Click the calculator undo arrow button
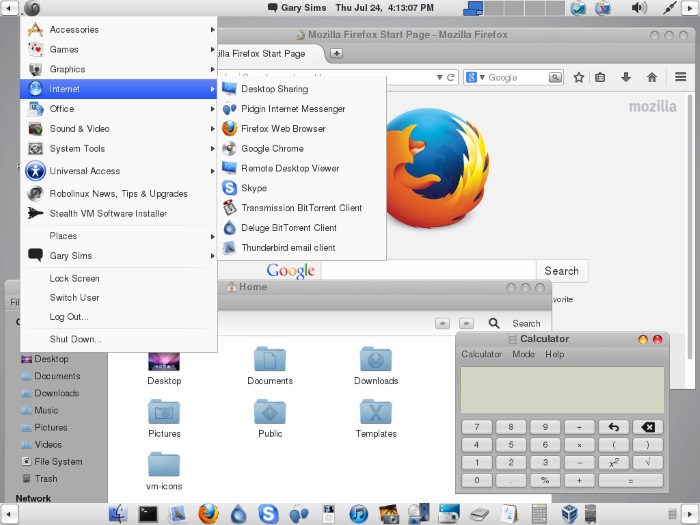 point(614,427)
